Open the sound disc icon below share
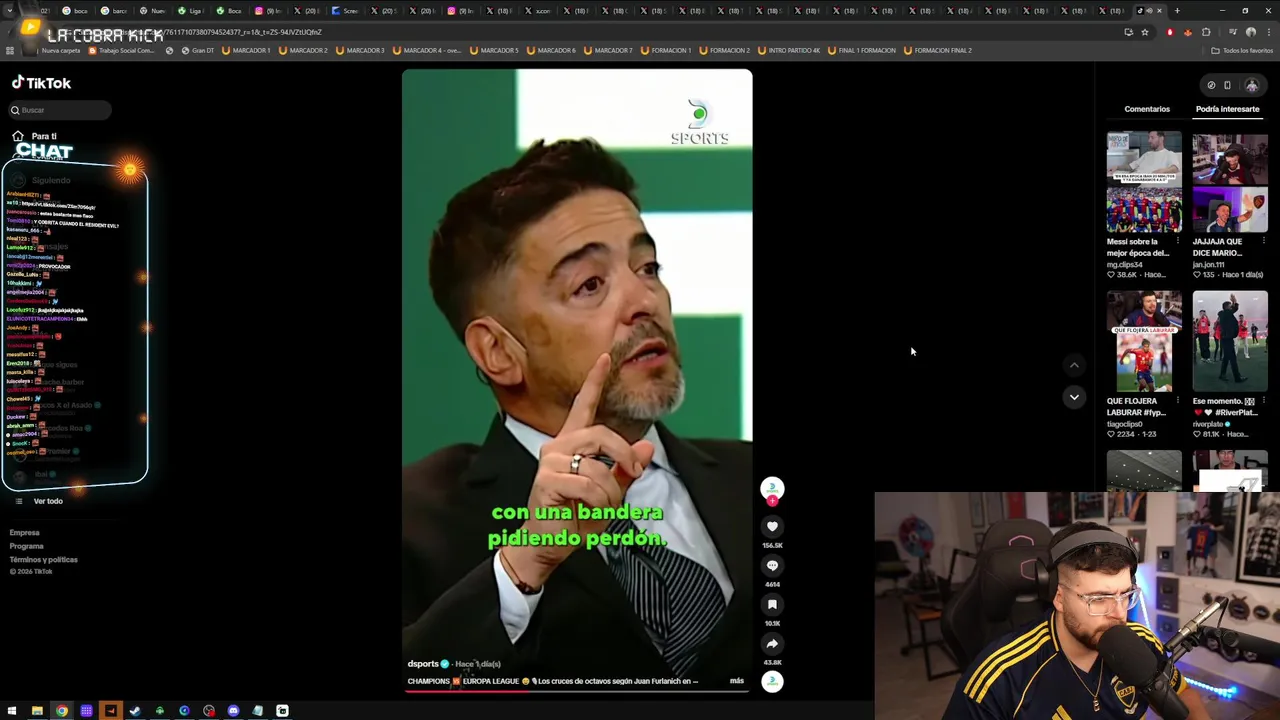1280x720 pixels. (x=772, y=681)
